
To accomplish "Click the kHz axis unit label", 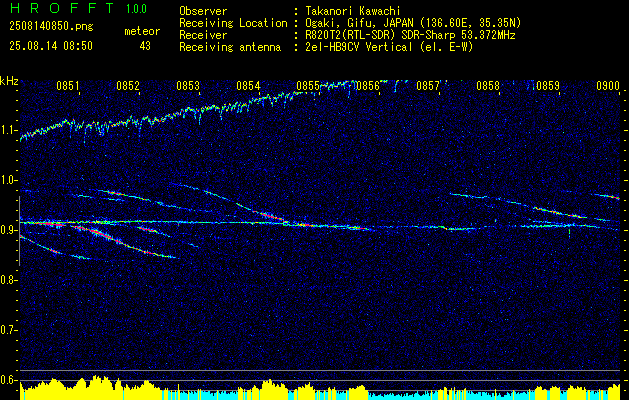I will coord(9,81).
